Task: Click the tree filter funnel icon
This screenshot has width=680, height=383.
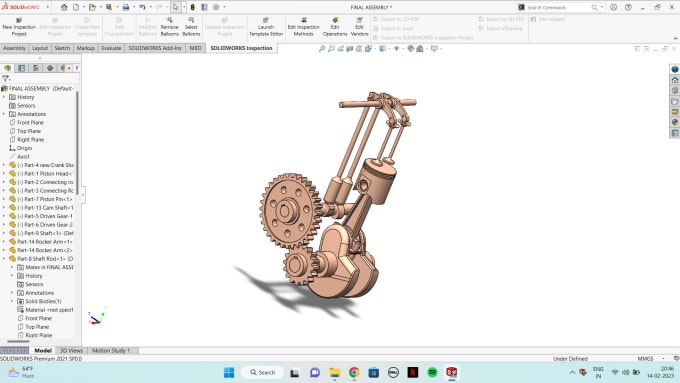Action: pos(5,79)
